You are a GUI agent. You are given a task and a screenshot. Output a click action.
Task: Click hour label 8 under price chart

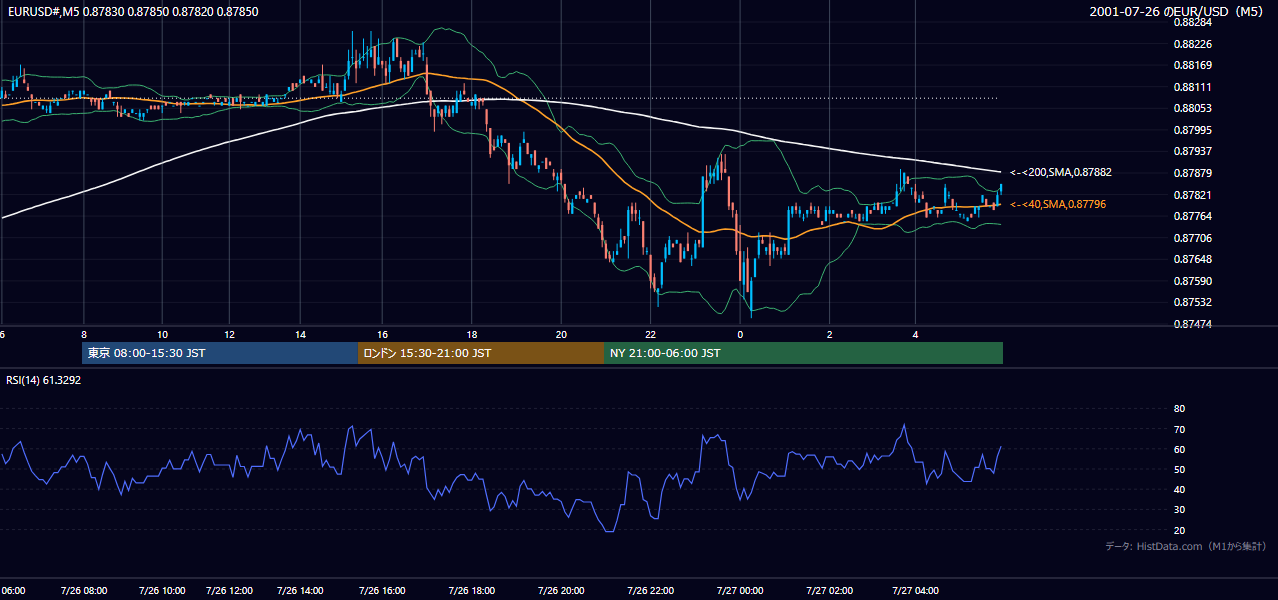tap(84, 334)
